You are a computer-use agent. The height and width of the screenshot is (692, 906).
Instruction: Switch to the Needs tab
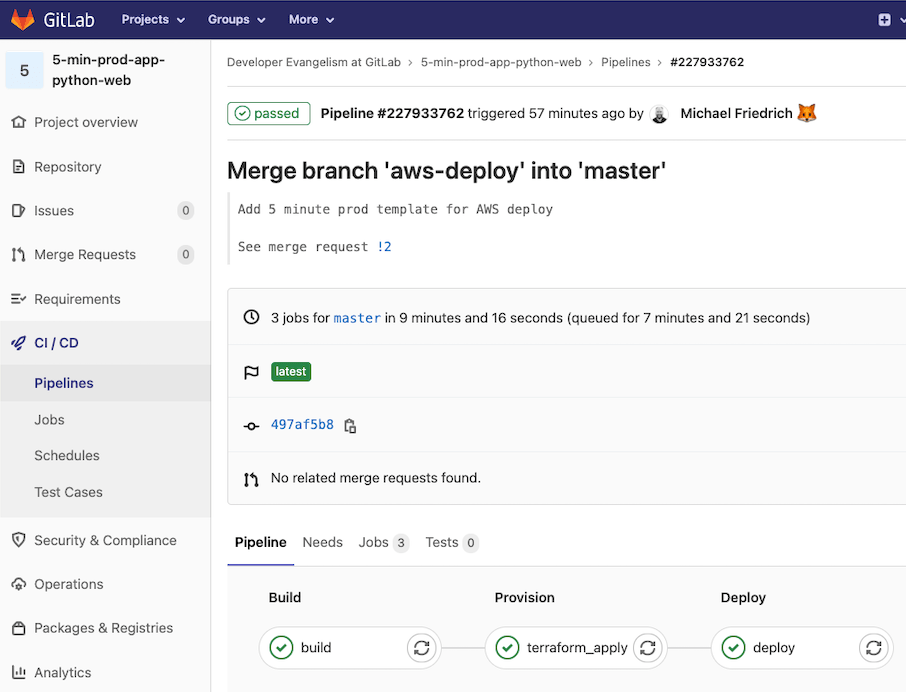coord(322,542)
